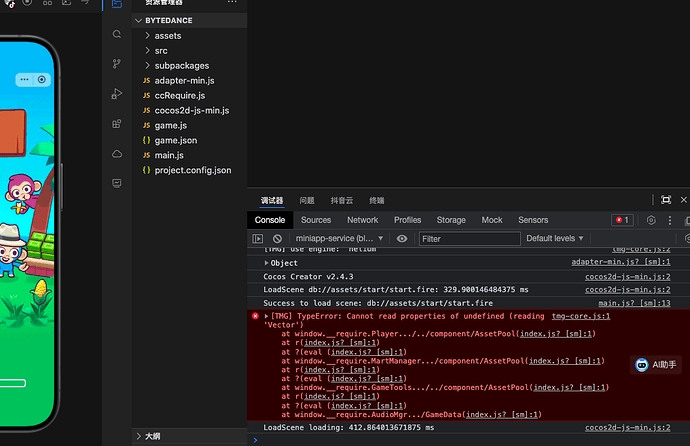Screen dimensions: 690x446
Task: Open adapter-min.js file
Action: (184, 80)
